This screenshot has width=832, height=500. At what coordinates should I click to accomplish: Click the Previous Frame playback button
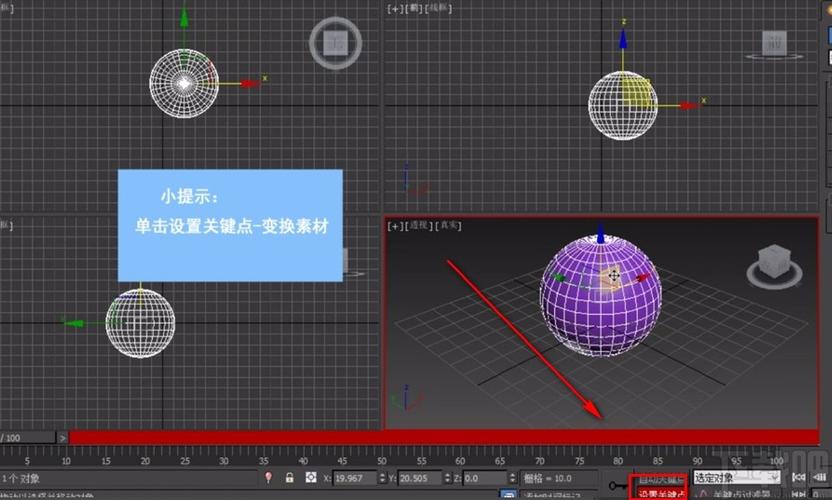click(x=820, y=478)
